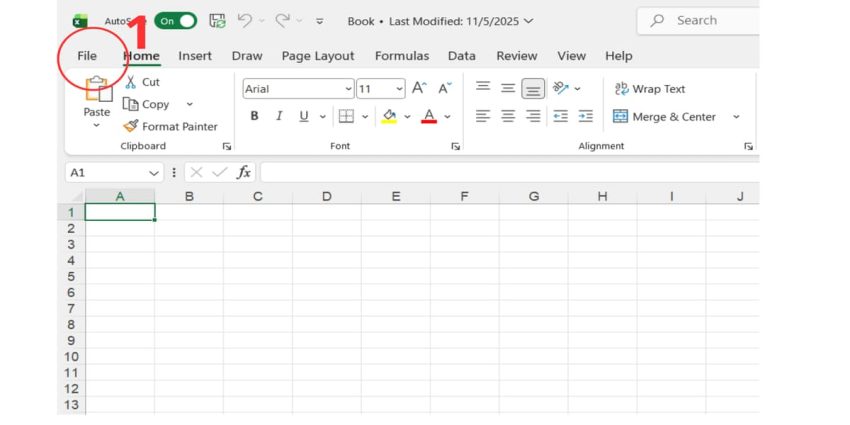
Task: Click the Decrease Indent icon
Action: tap(561, 116)
